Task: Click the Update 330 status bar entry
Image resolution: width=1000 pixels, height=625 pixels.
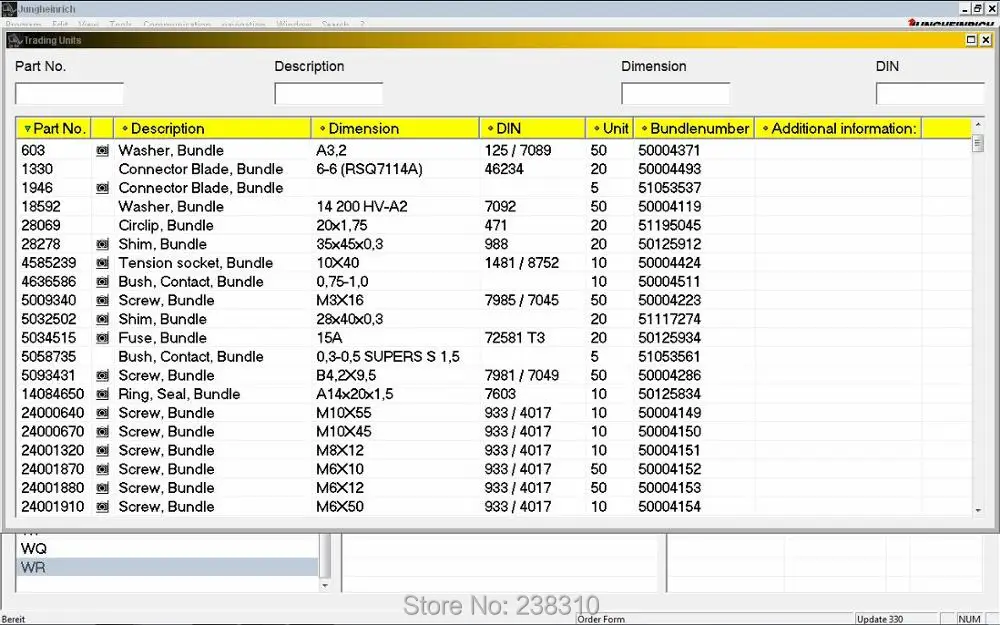Action: (880, 619)
